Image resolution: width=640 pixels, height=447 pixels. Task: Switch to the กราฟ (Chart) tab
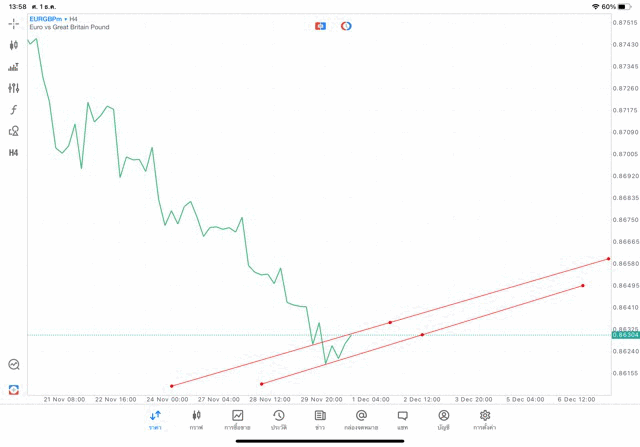tap(196, 420)
